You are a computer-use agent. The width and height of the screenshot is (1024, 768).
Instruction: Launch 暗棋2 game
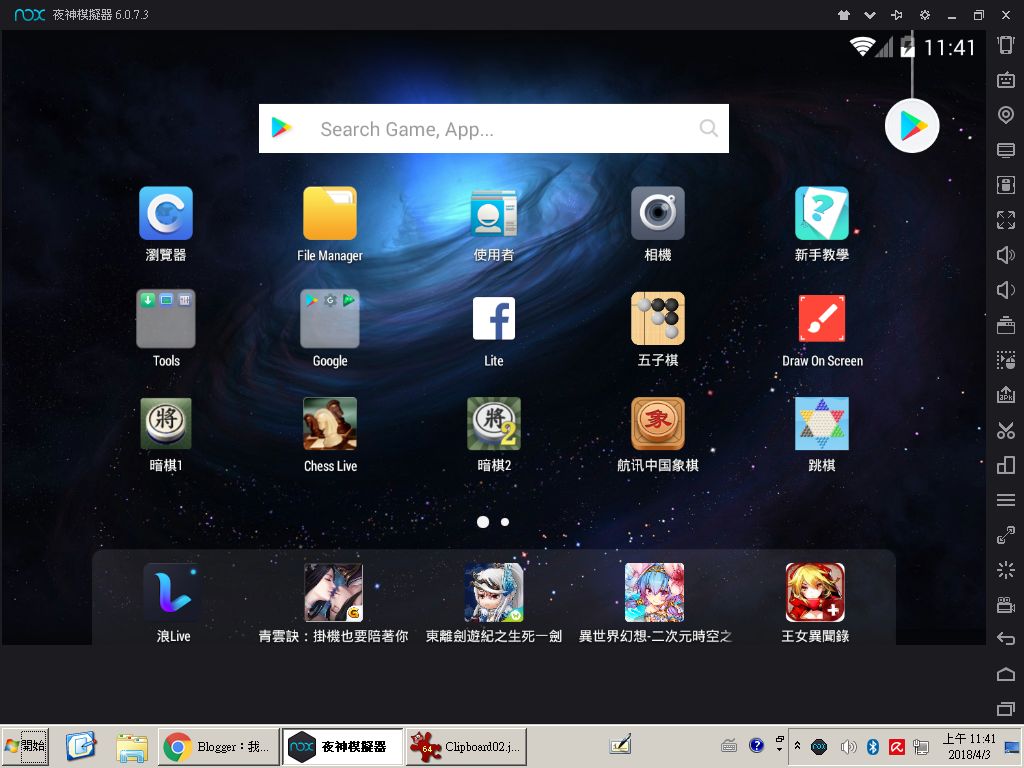494,424
